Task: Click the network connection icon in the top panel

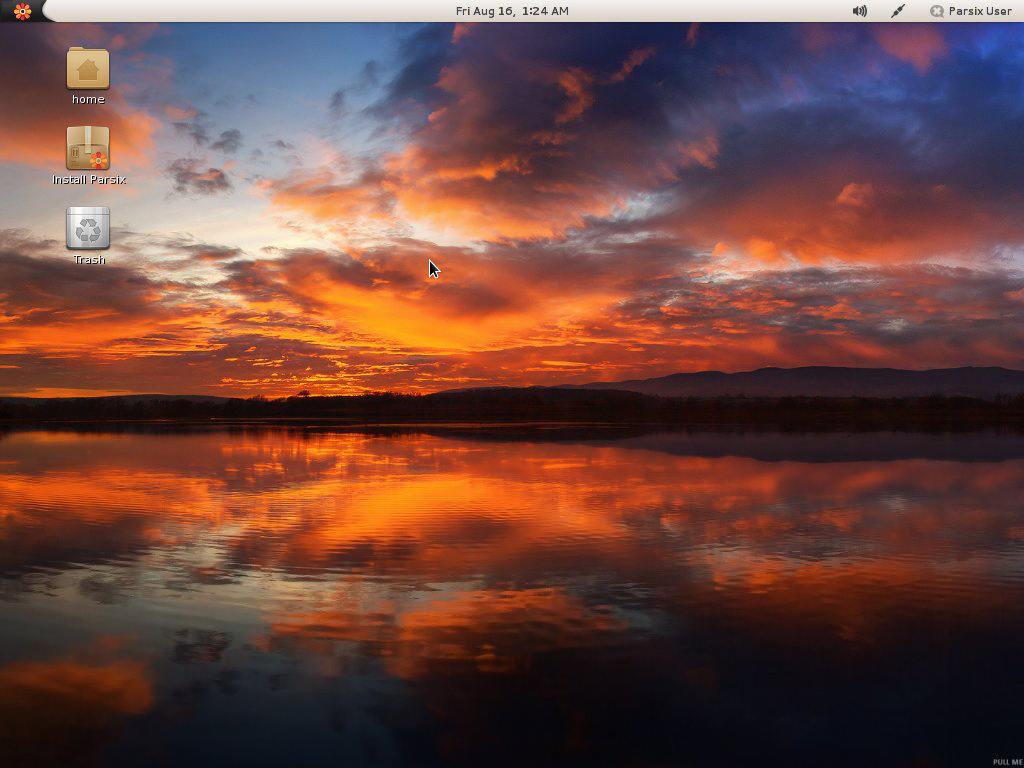Action: [897, 11]
